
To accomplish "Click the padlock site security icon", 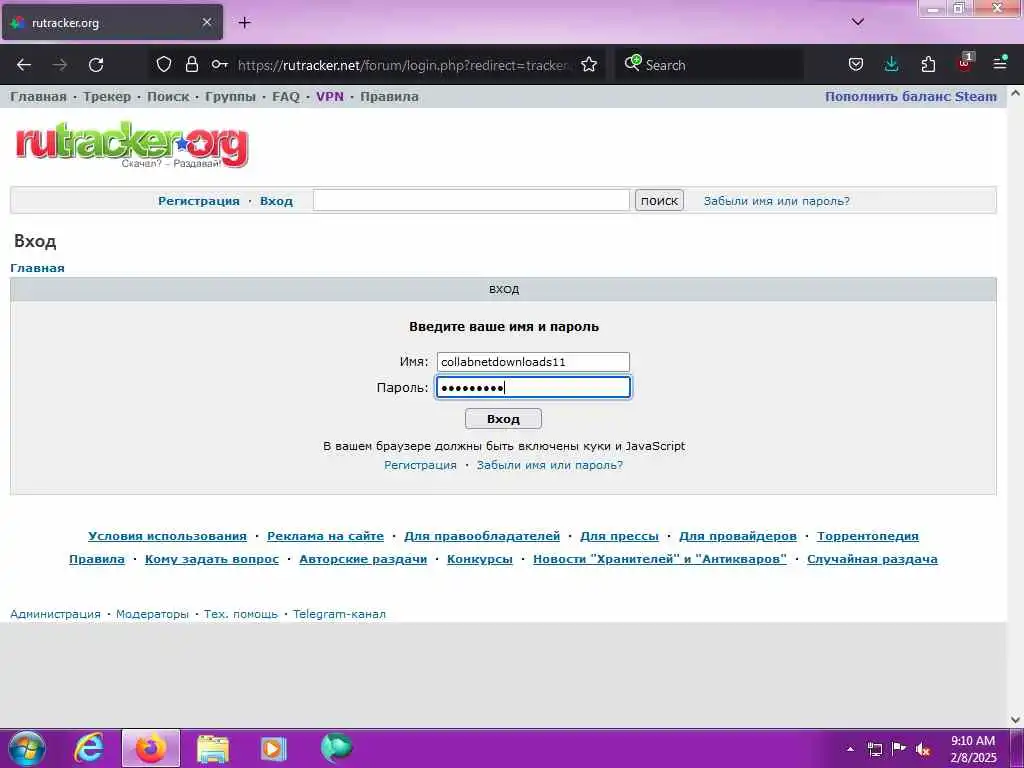I will pos(191,64).
